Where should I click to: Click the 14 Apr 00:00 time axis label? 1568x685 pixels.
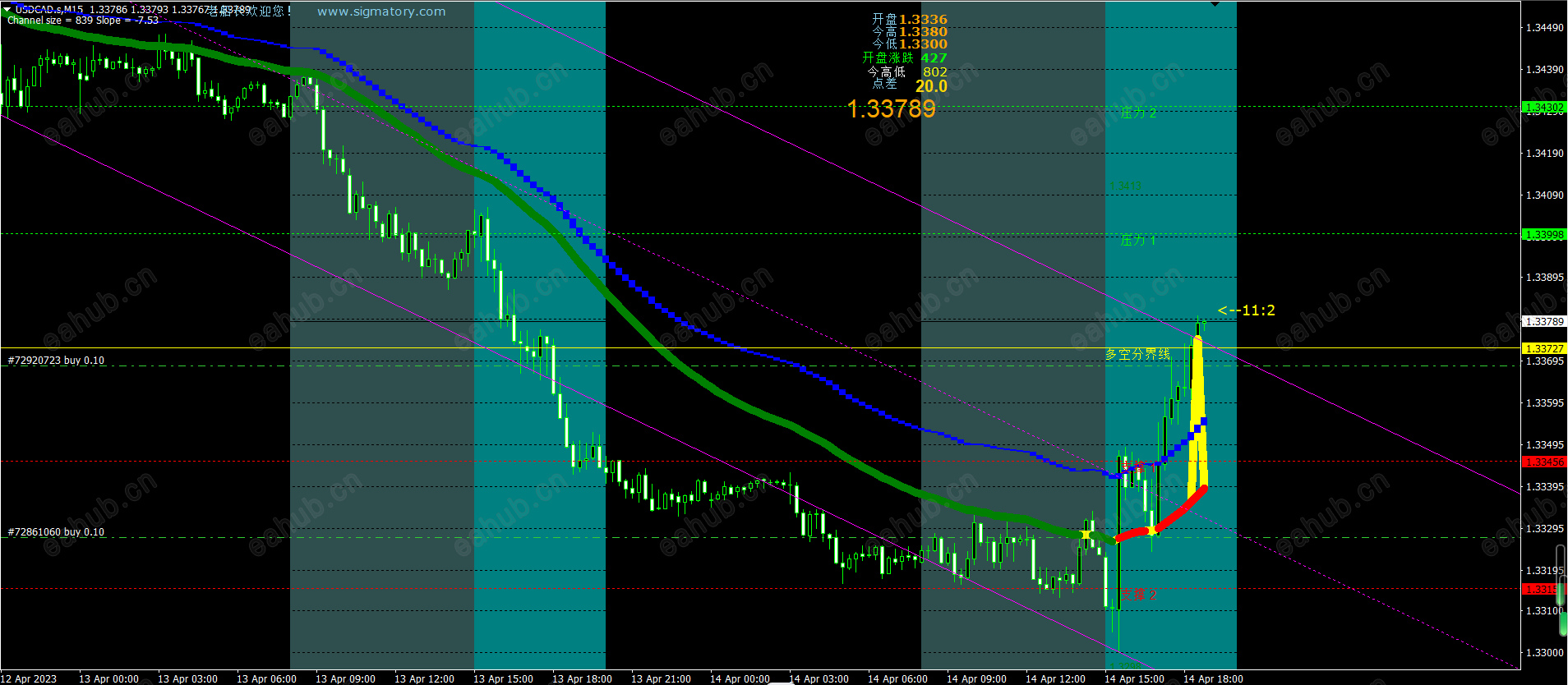pyautogui.click(x=740, y=678)
